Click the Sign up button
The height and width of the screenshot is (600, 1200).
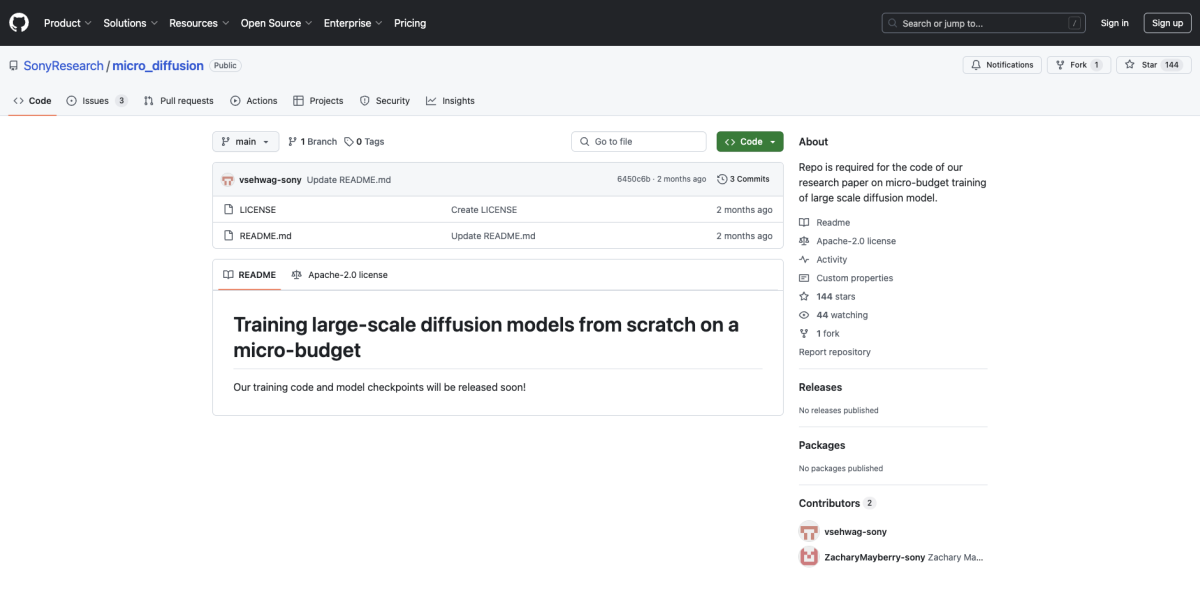point(1167,23)
